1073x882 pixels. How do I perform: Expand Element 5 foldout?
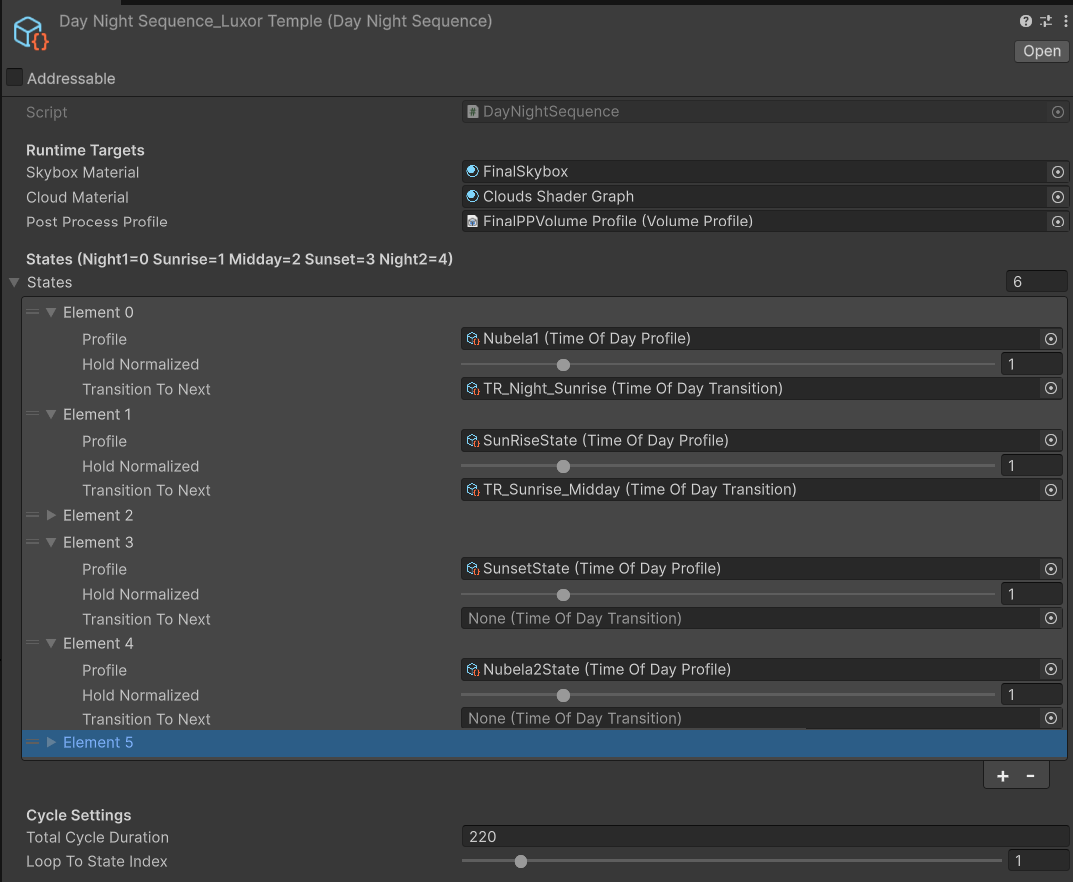pos(51,742)
